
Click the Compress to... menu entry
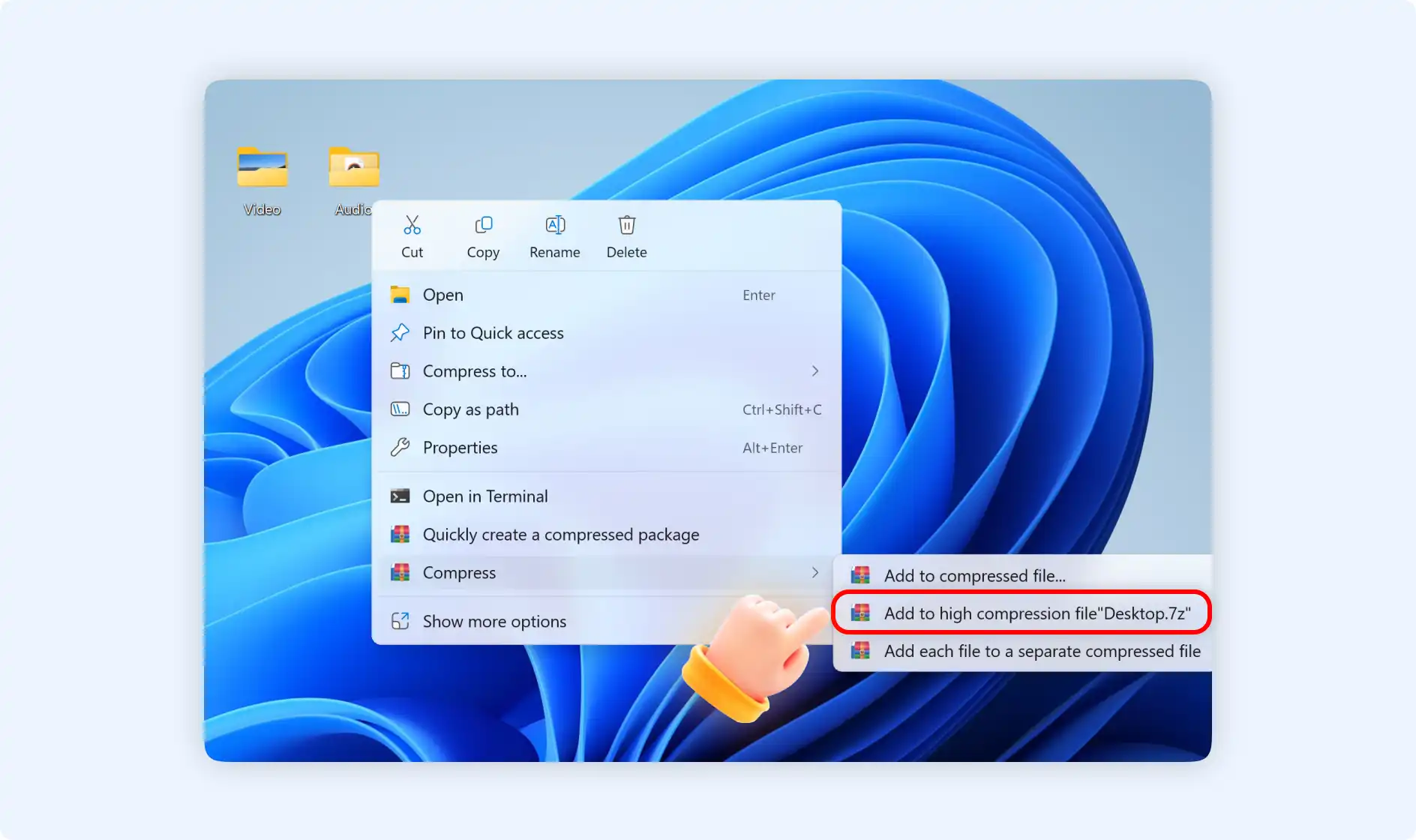pos(606,371)
